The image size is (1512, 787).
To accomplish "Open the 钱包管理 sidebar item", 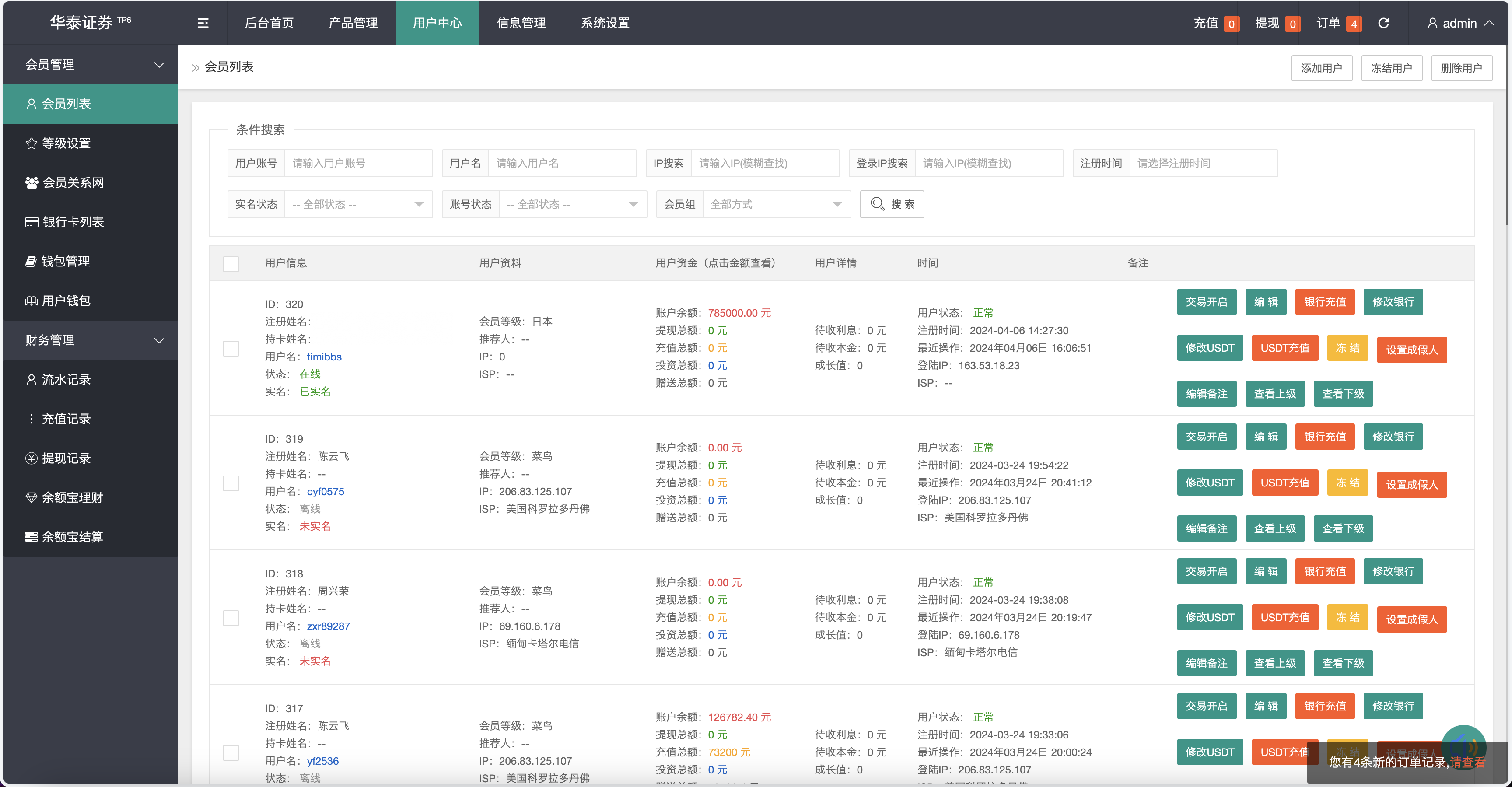I will tap(66, 261).
